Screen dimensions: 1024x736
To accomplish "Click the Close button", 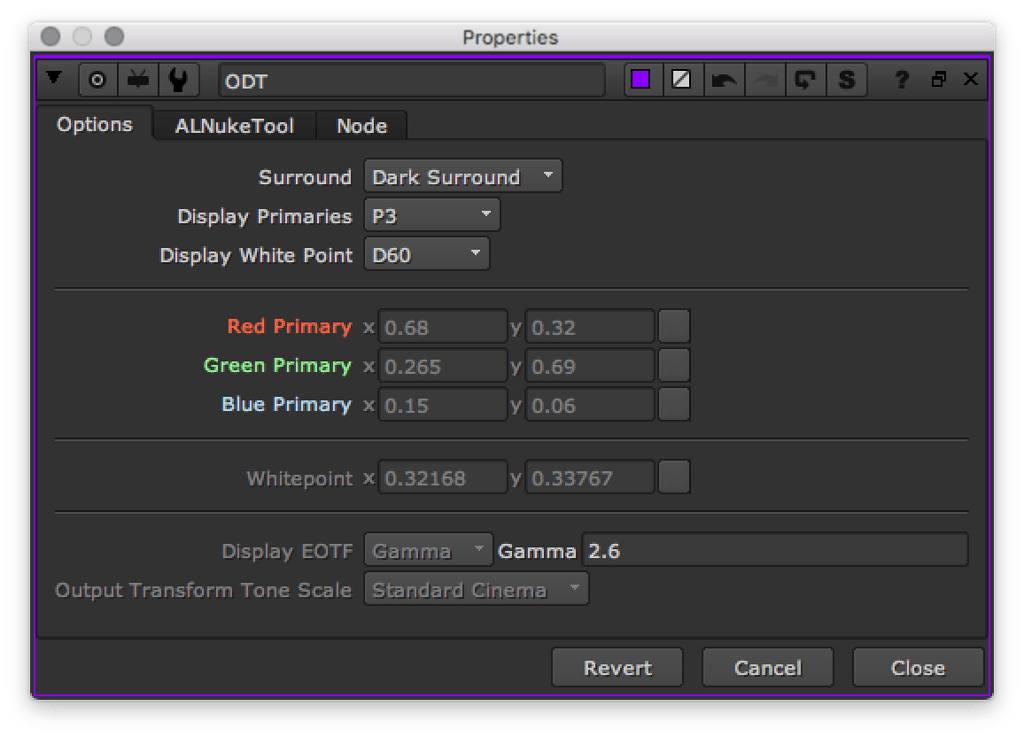I will click(917, 667).
